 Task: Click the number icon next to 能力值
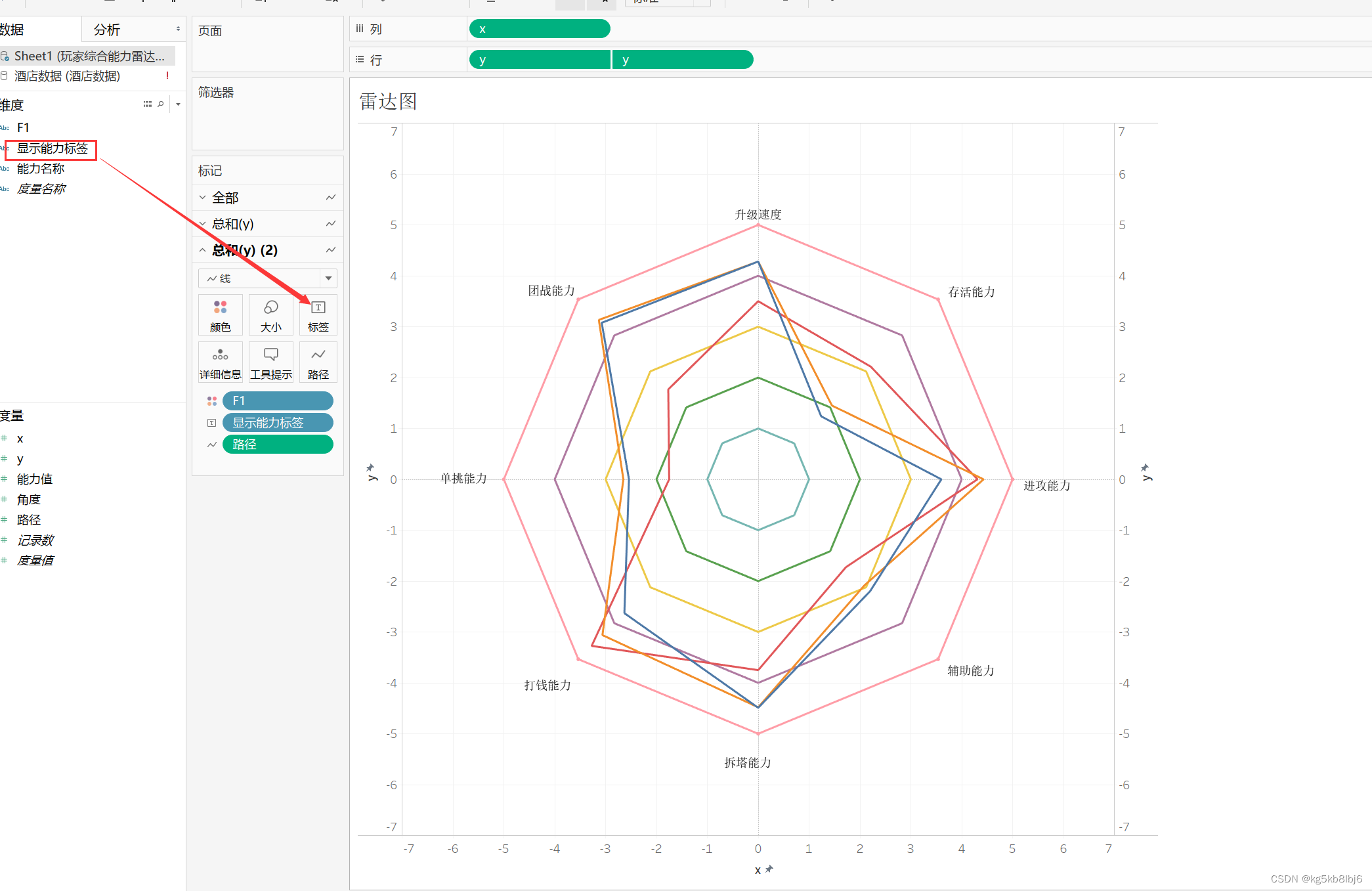(4, 479)
